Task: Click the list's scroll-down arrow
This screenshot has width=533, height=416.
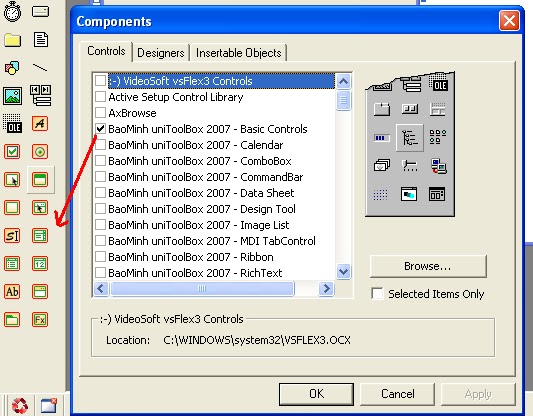Action: point(343,272)
